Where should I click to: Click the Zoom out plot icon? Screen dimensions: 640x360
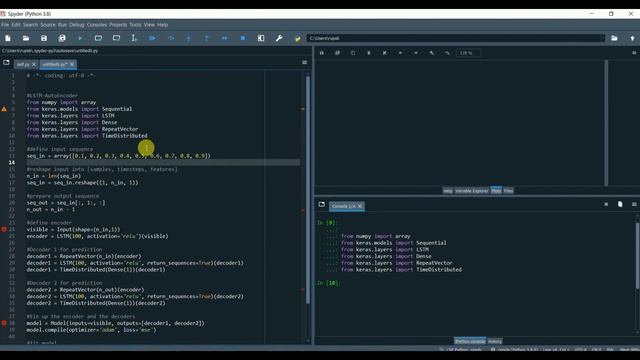coord(447,53)
